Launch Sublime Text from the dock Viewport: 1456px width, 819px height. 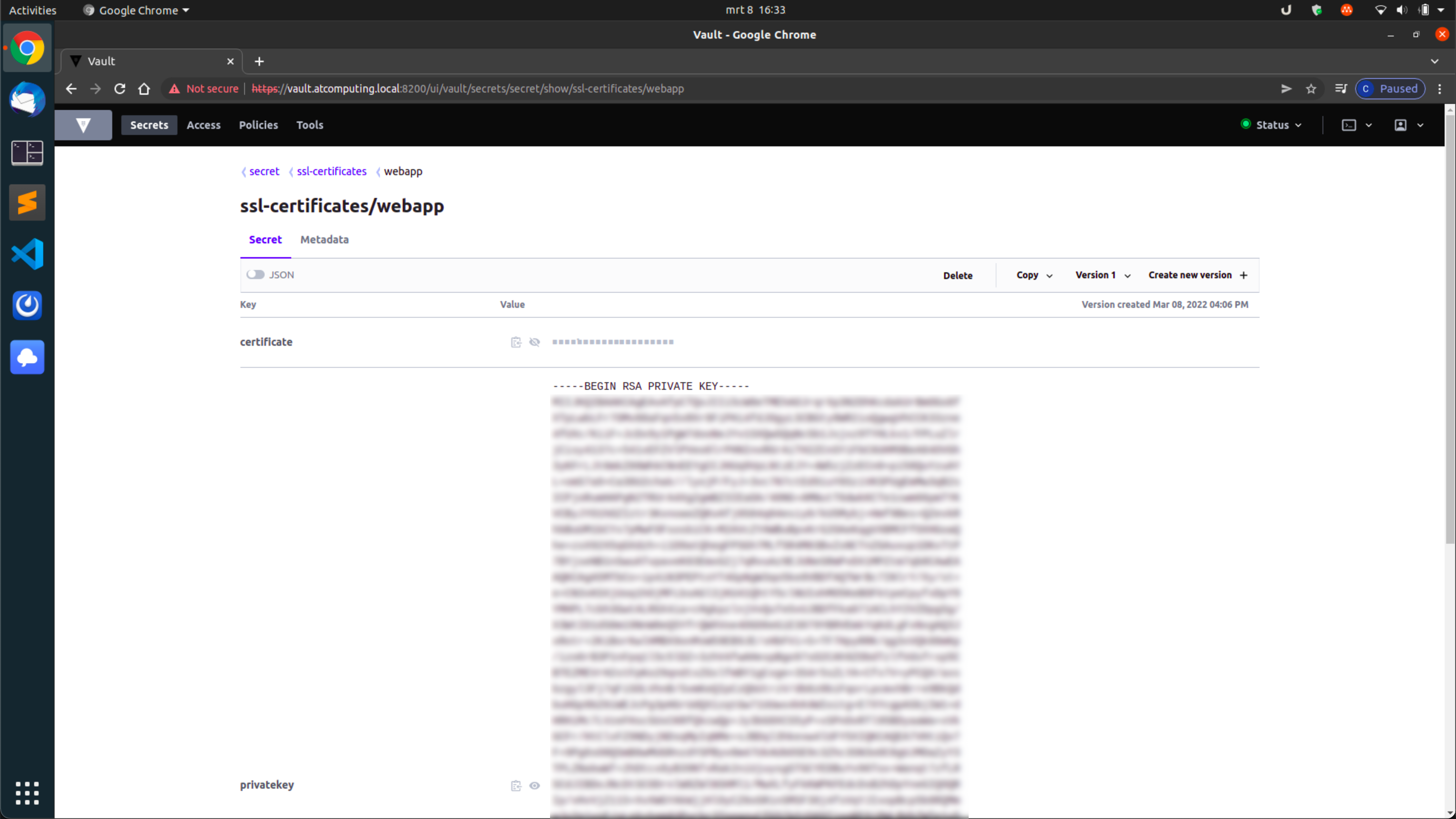27,202
